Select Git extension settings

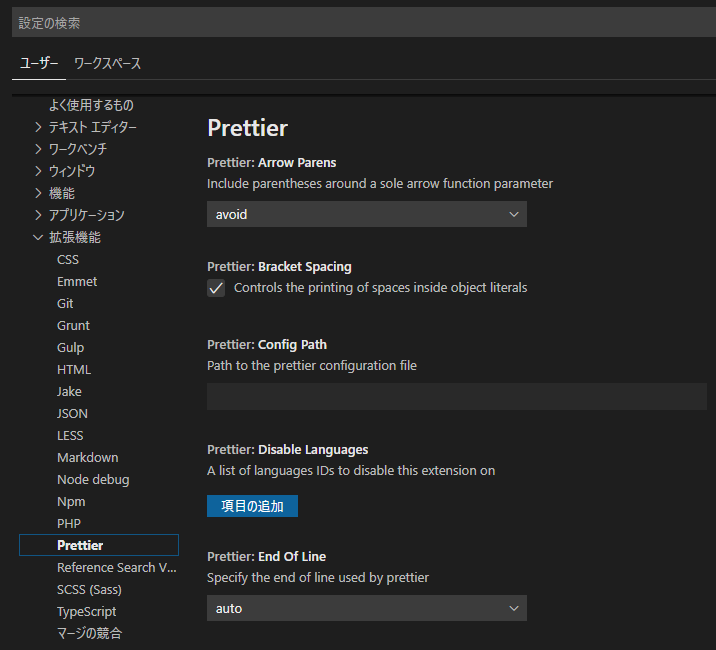[65, 303]
